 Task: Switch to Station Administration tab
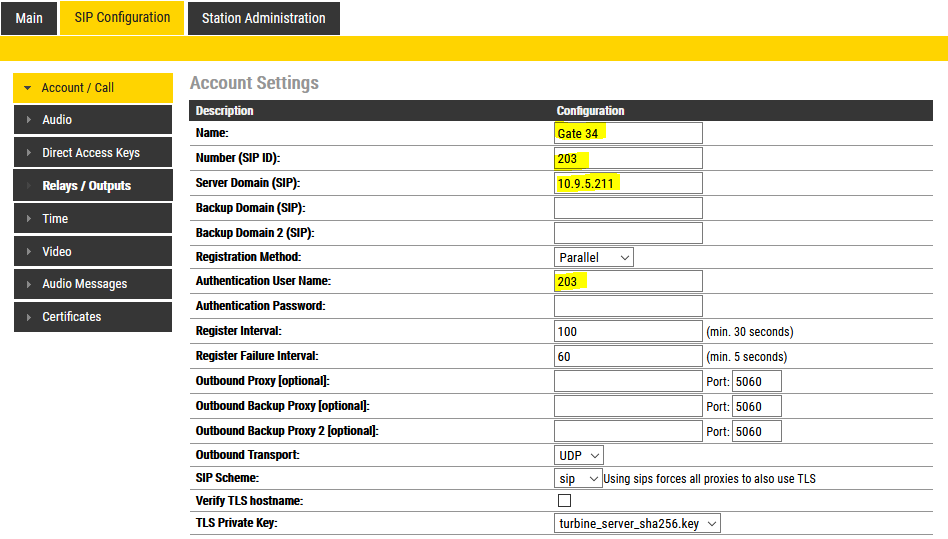pyautogui.click(x=263, y=18)
